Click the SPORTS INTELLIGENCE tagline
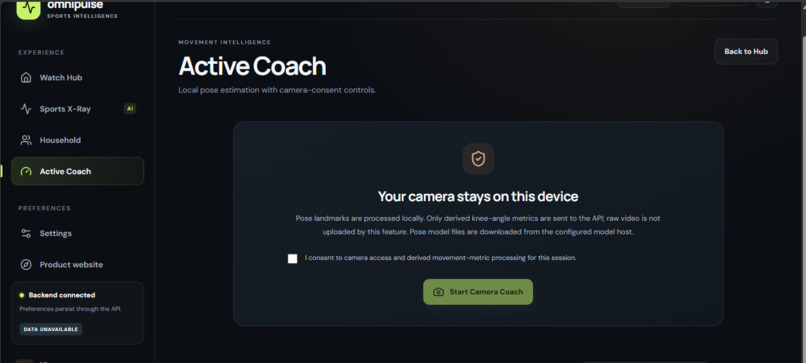The image size is (806, 363). pos(82,16)
